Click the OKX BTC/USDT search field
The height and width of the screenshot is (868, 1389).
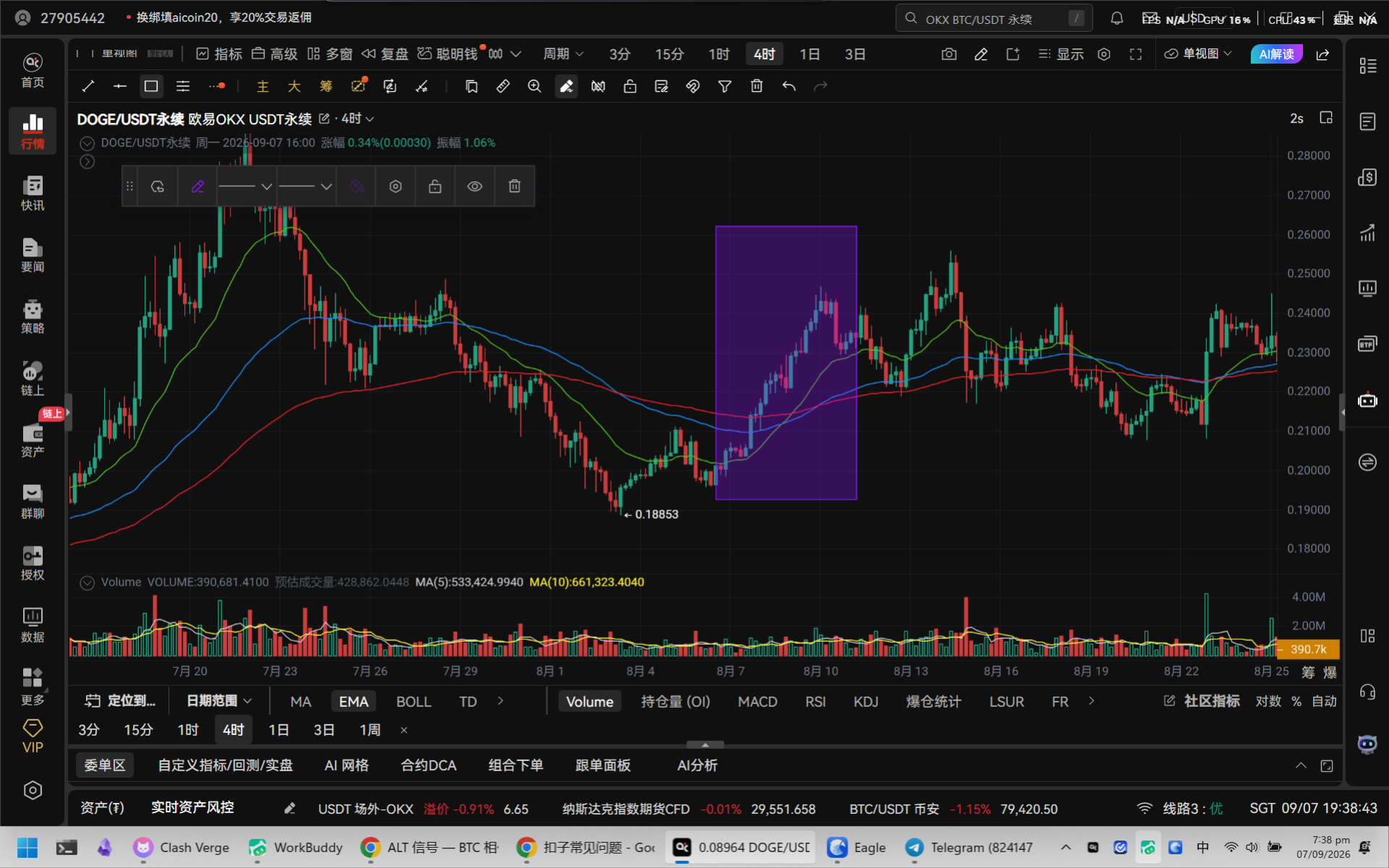click(993, 19)
